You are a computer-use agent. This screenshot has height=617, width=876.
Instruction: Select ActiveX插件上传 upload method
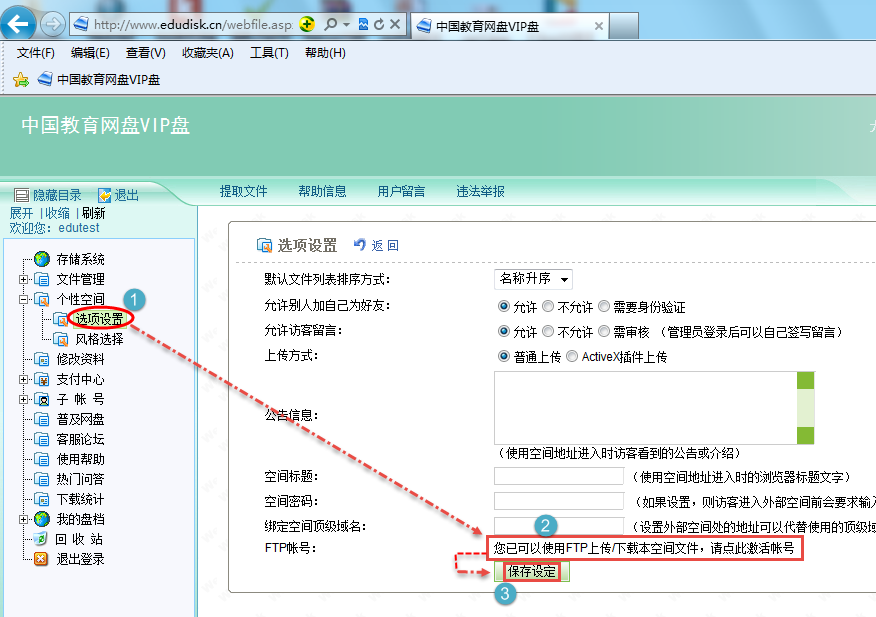click(x=572, y=356)
